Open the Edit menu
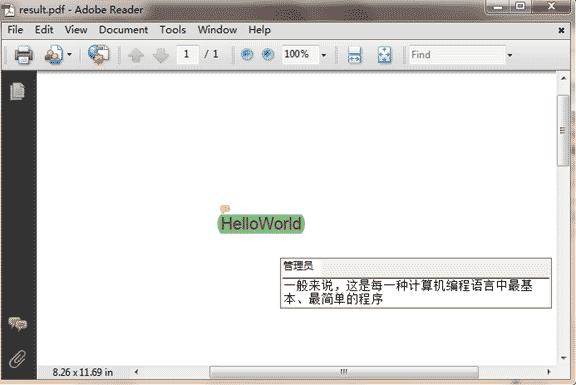 click(x=44, y=30)
